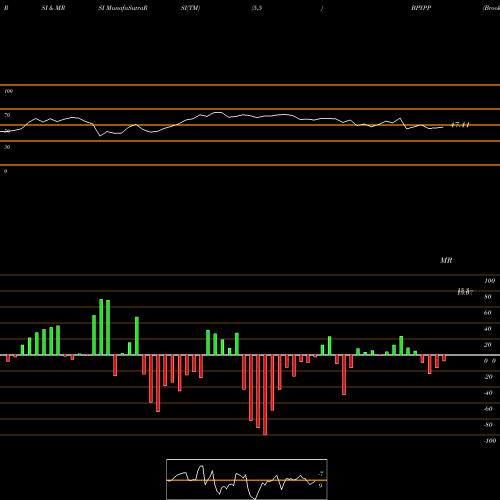500x500 pixels.
Task: Click the MR axis 40 label
Action: tap(488, 329)
